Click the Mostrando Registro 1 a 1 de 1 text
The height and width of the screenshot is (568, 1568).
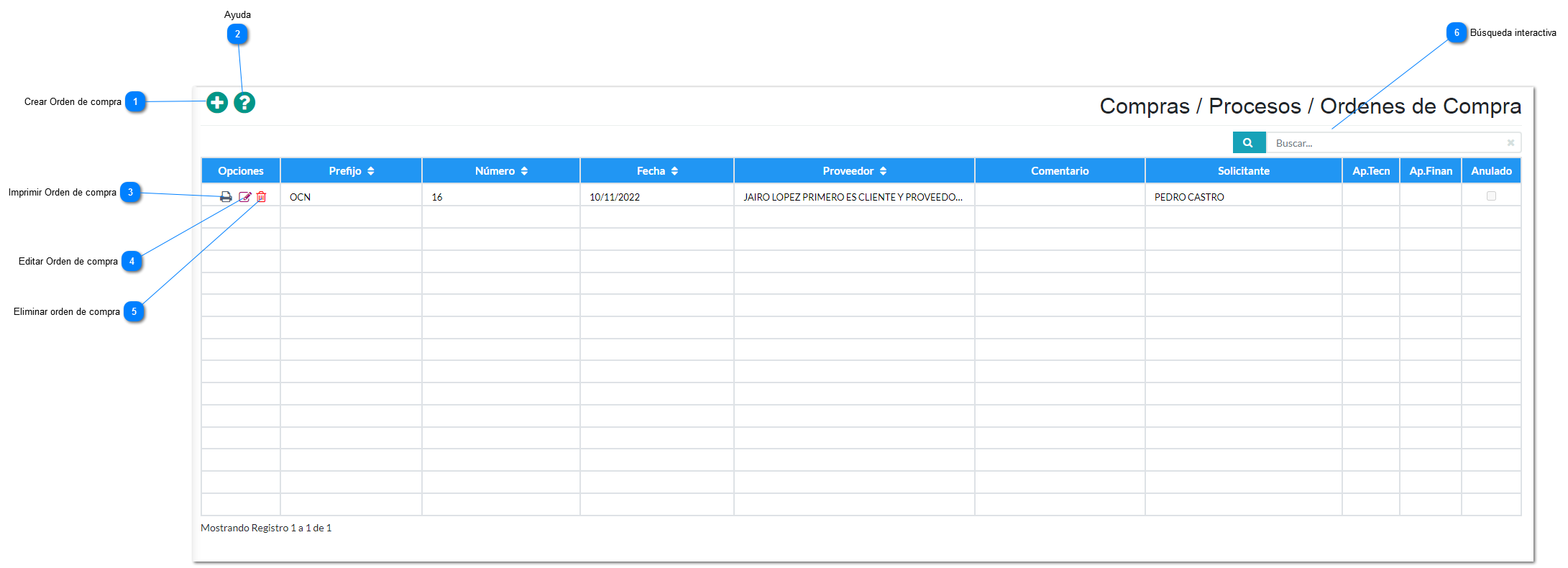point(266,528)
